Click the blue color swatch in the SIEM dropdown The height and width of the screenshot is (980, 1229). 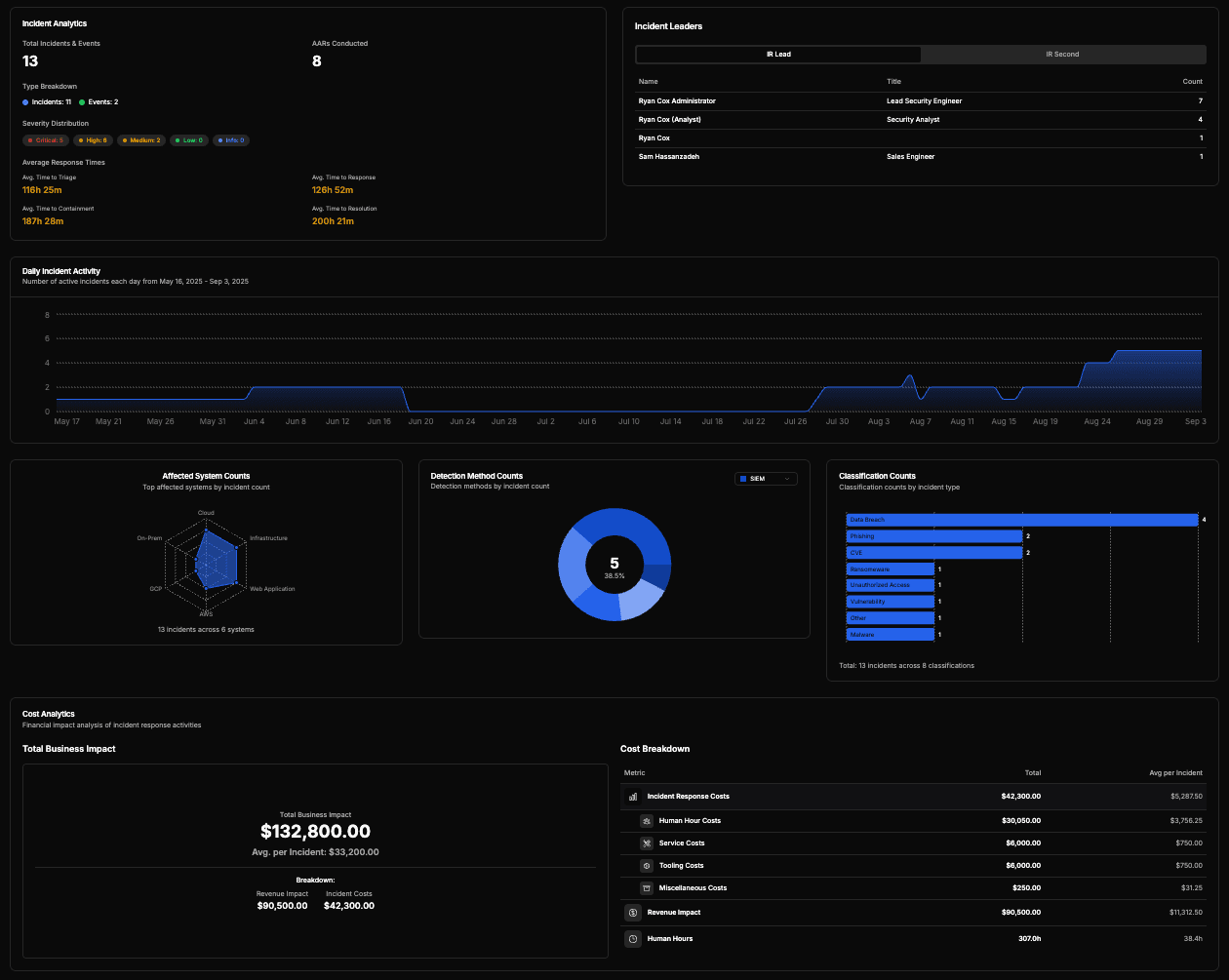tap(742, 479)
